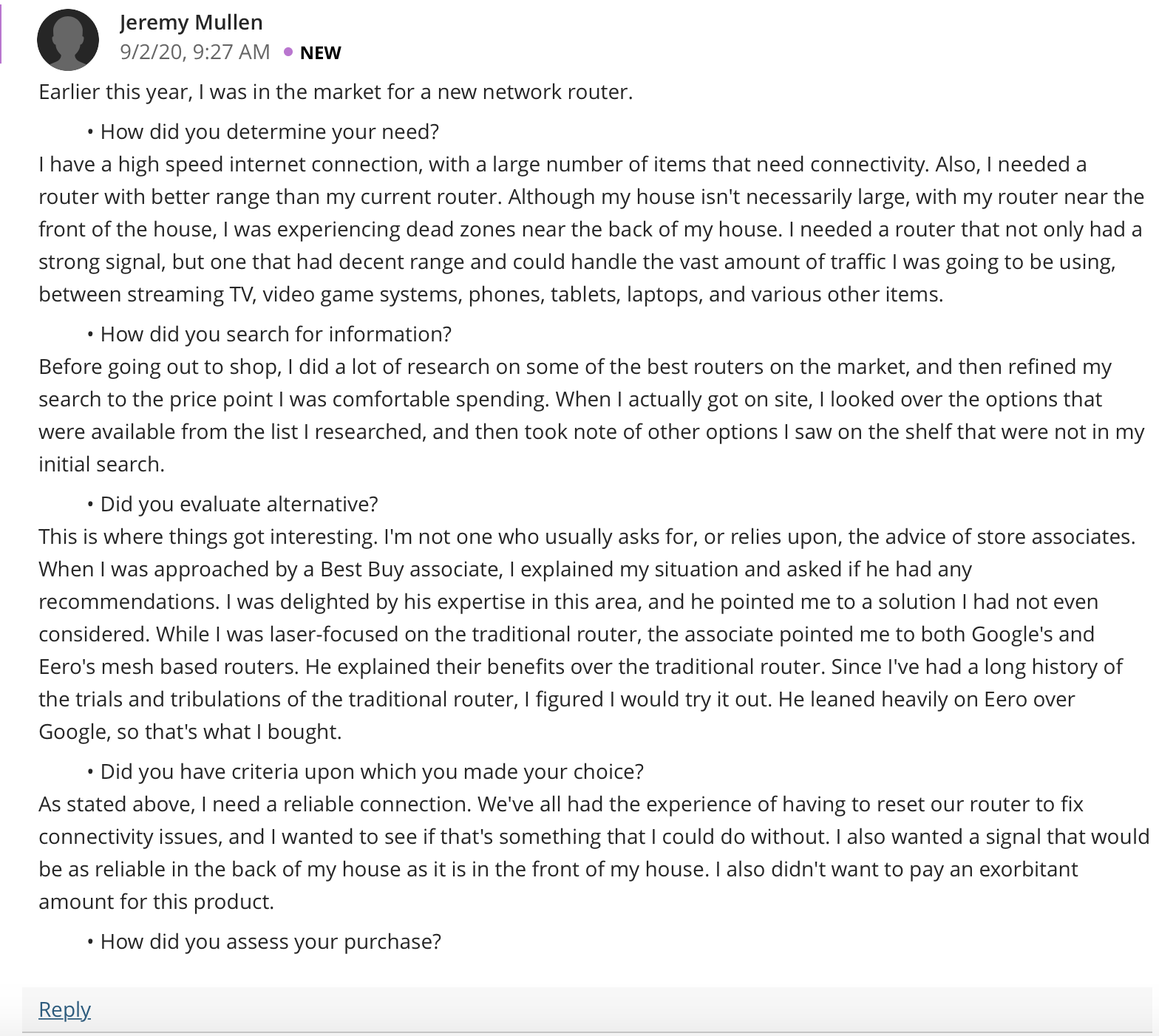The width and height of the screenshot is (1159, 1036).
Task: Click the line 'Google, so that's what I bought.'
Action: coord(190,732)
